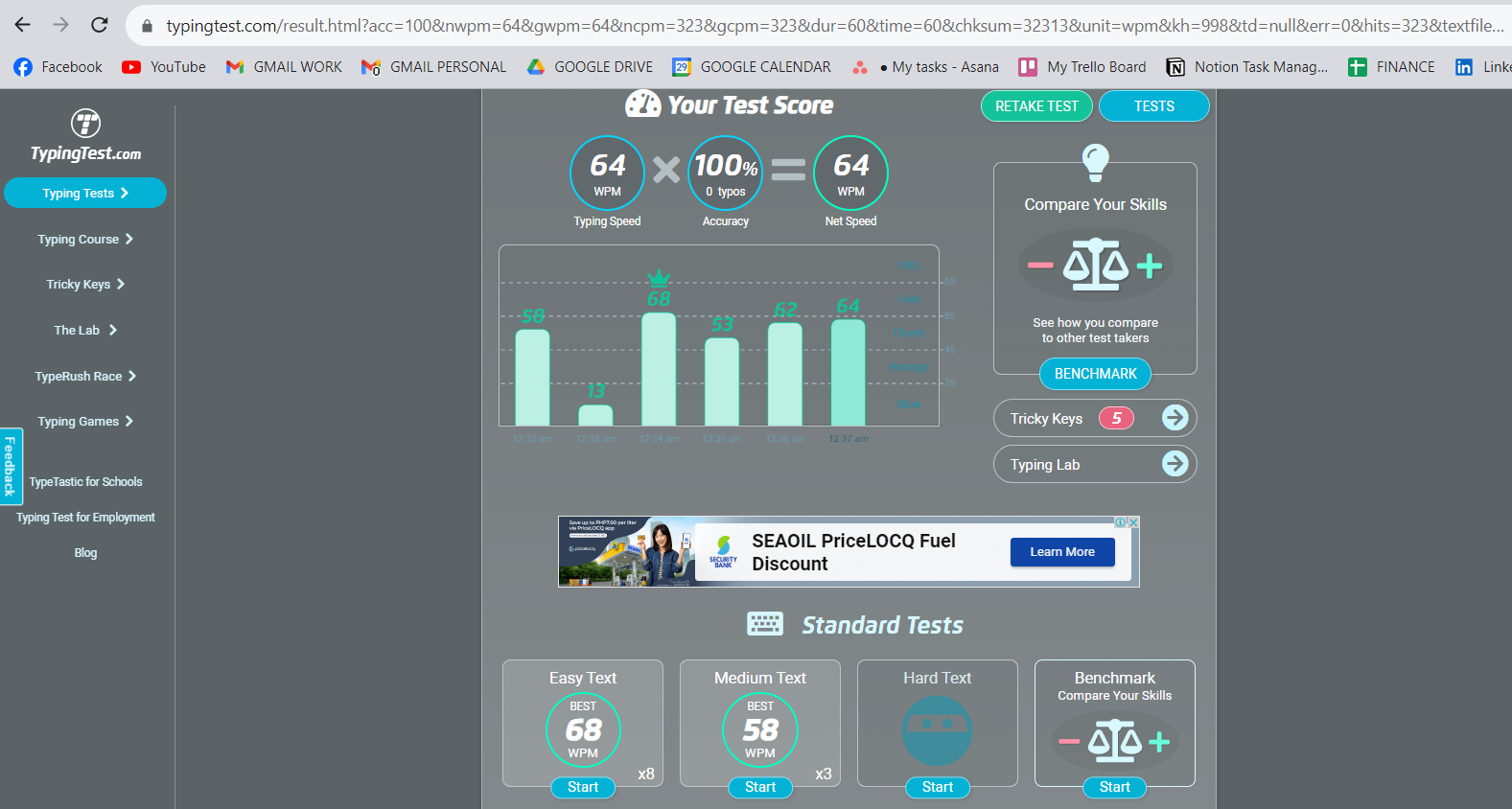Click the browser back arrow
The image size is (1512, 809).
(23, 25)
